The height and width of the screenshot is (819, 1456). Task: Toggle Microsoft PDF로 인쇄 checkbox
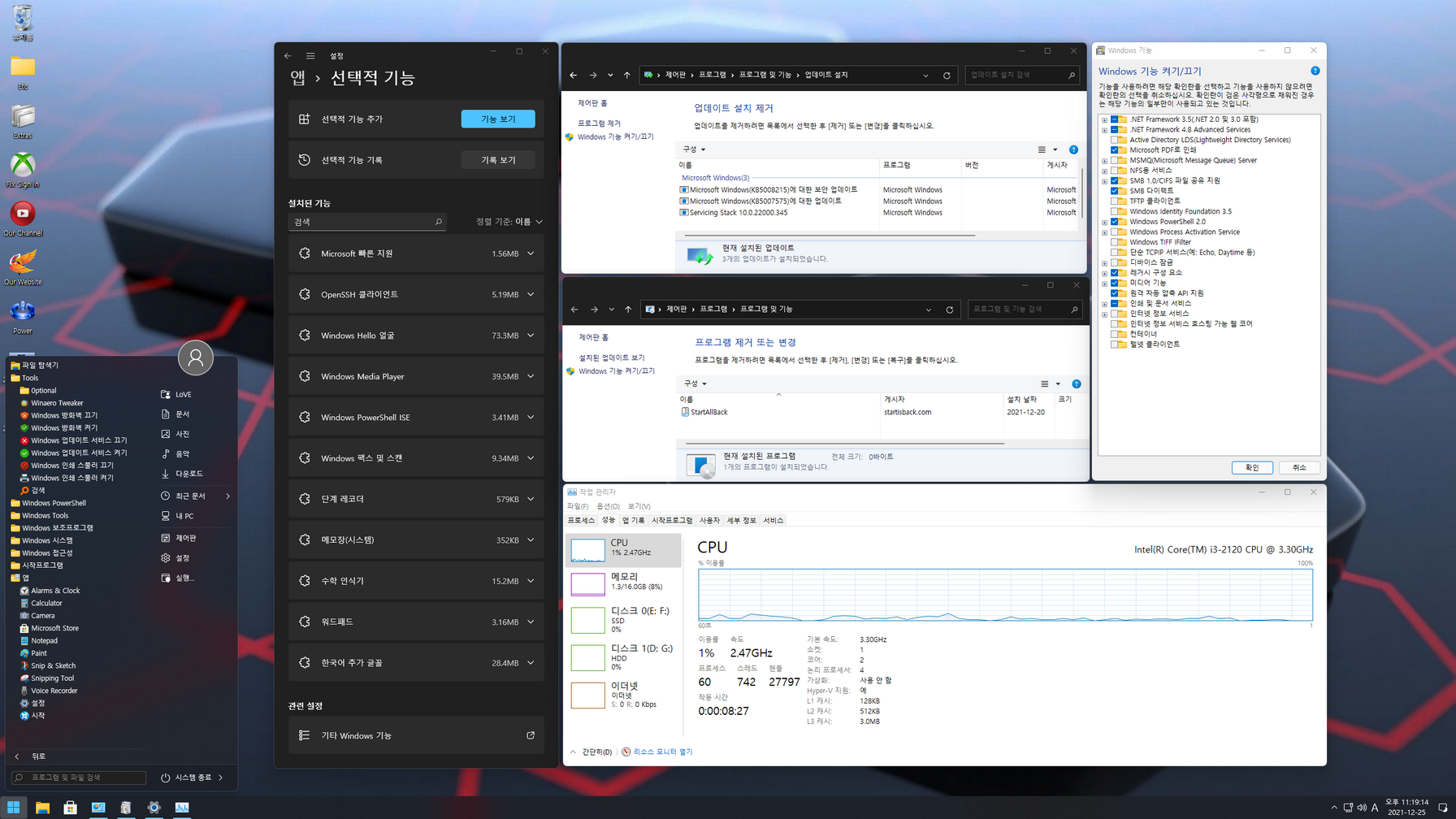[x=1115, y=149]
